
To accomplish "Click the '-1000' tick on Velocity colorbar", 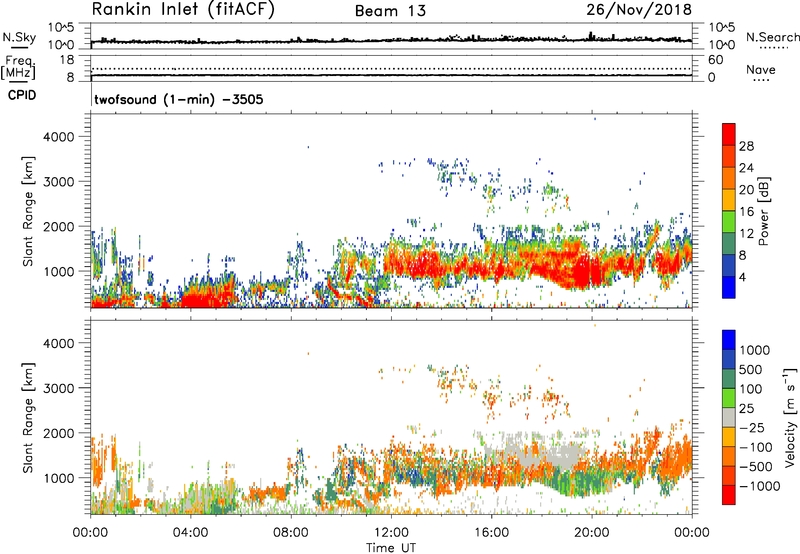I will [x=759, y=486].
